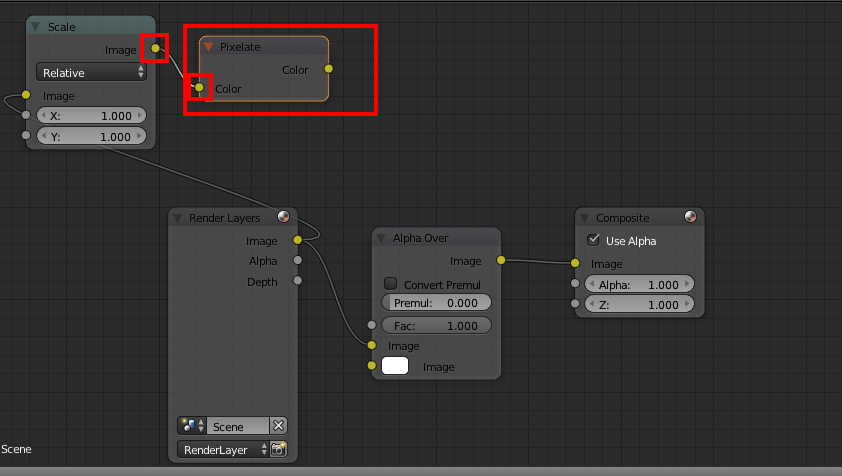Select the Alpha Over node by its title
The width and height of the screenshot is (842, 476).
pos(420,238)
